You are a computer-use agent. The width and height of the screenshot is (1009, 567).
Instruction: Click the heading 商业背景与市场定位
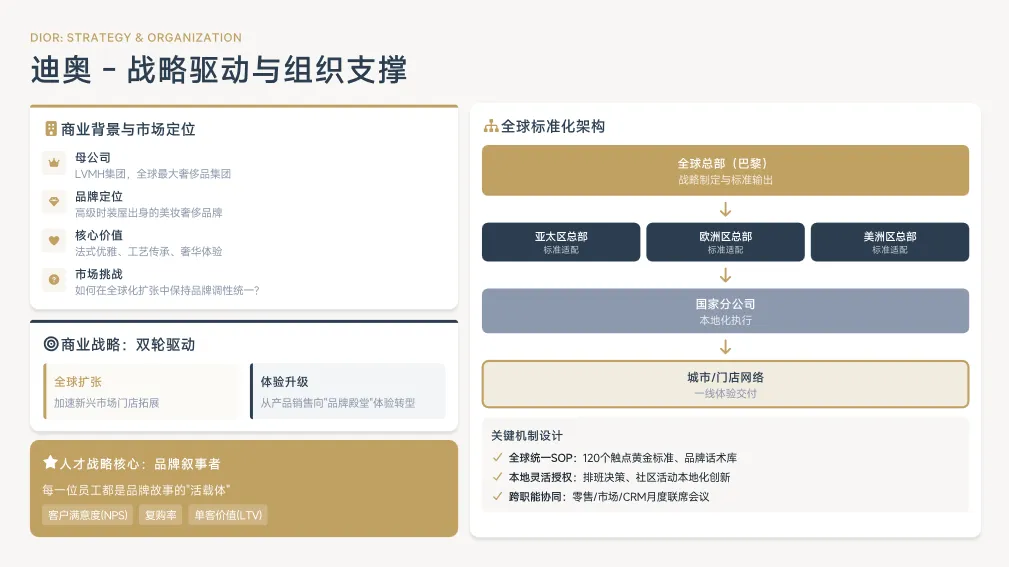[x=127, y=129]
